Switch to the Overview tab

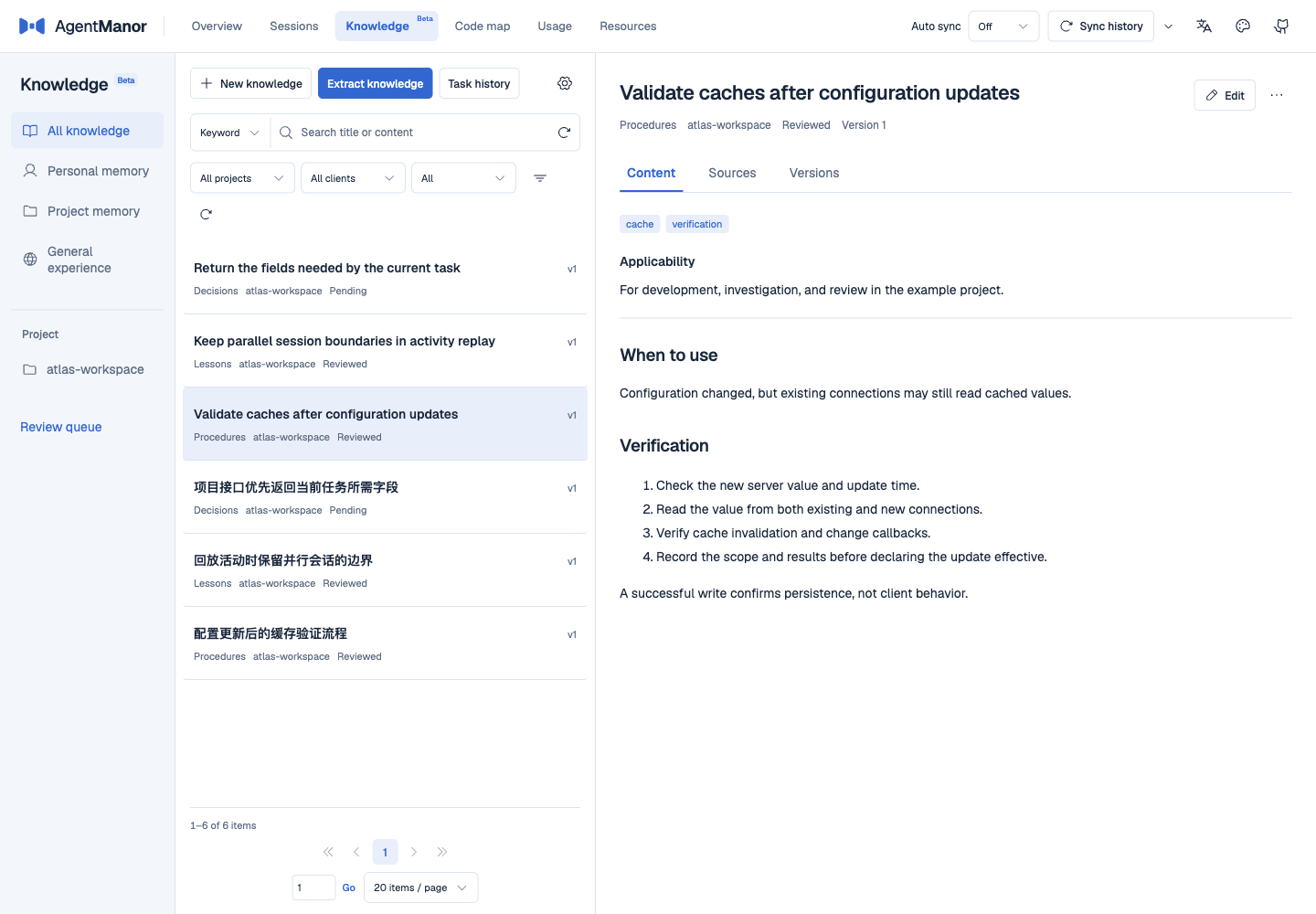click(x=217, y=27)
